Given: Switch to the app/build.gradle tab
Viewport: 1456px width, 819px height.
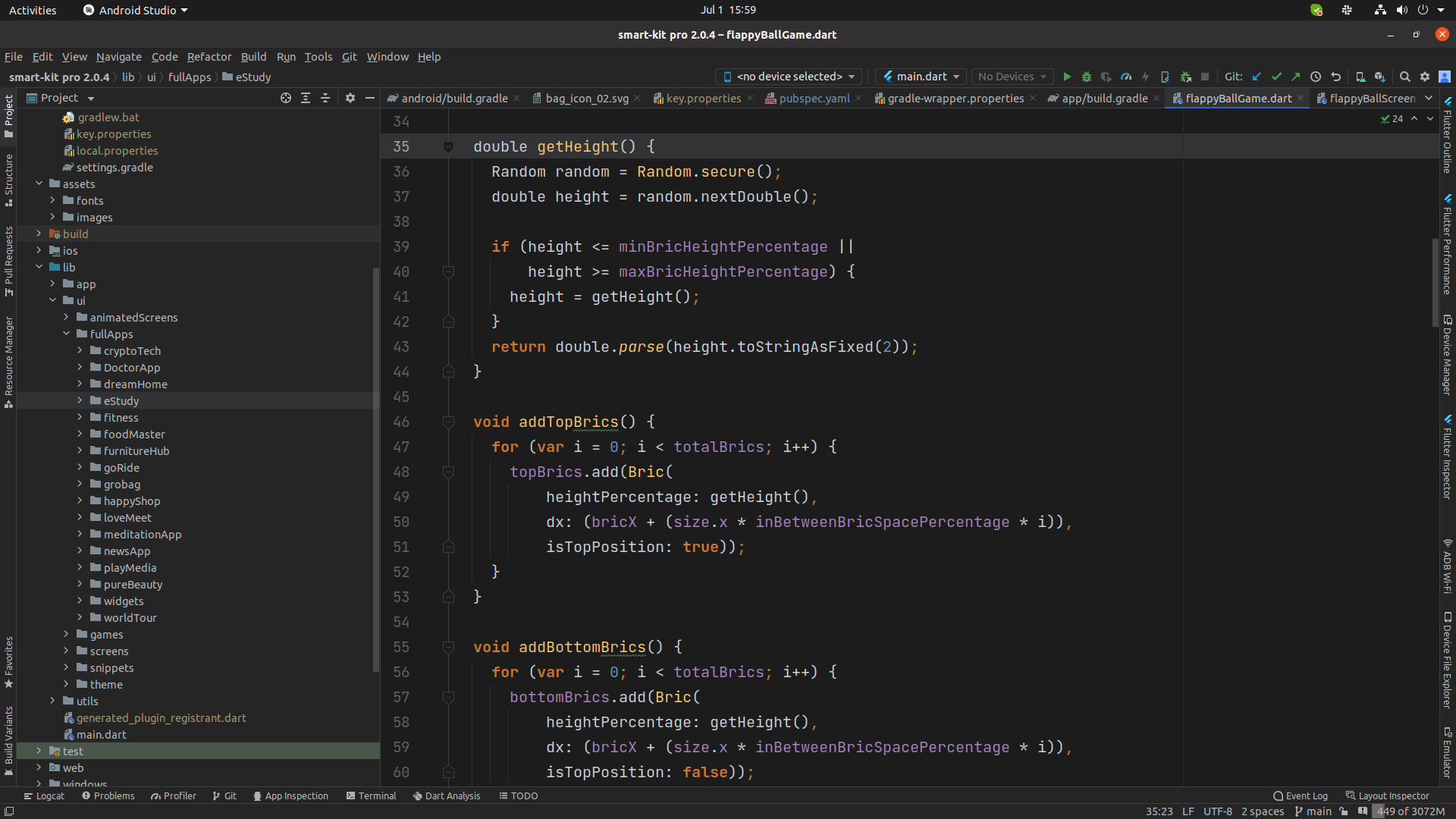Looking at the screenshot, I should (x=1104, y=99).
